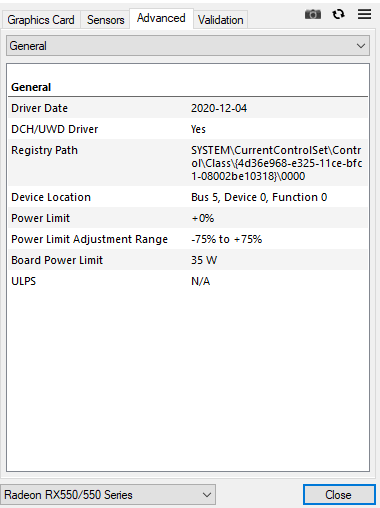Go to the Validation tab
Image resolution: width=380 pixels, height=508 pixels.
pos(220,20)
